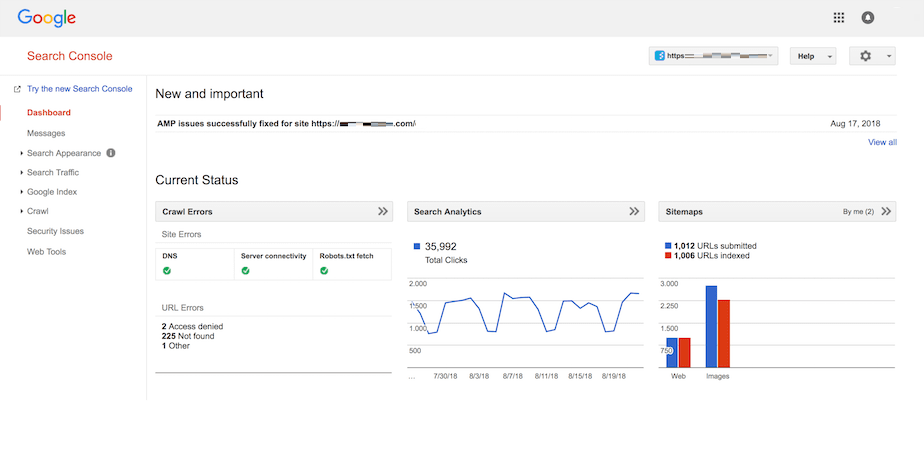Click the blue URLs submitted legend square

[x=668, y=246]
